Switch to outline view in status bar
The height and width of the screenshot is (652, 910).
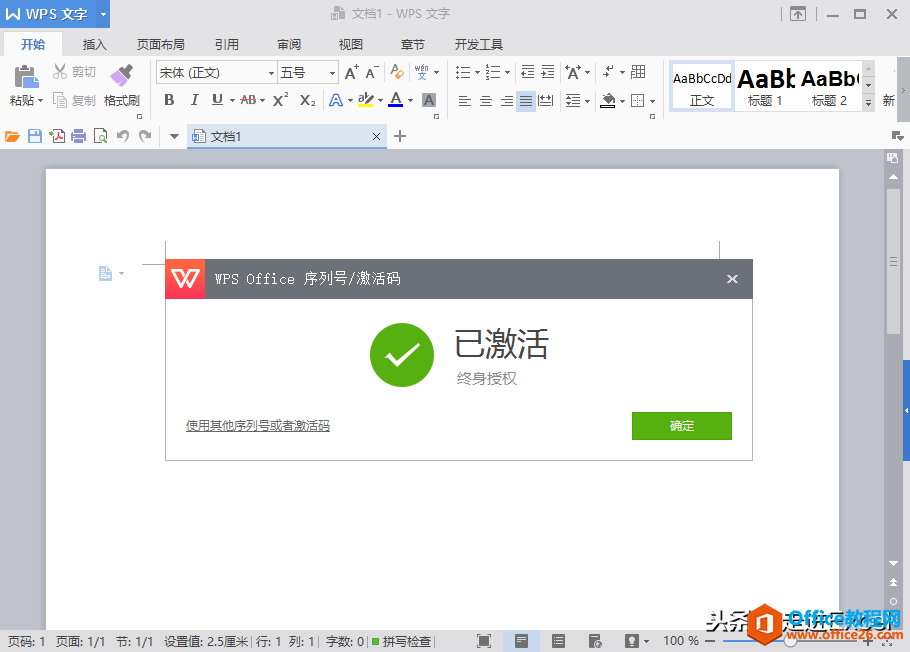(558, 641)
